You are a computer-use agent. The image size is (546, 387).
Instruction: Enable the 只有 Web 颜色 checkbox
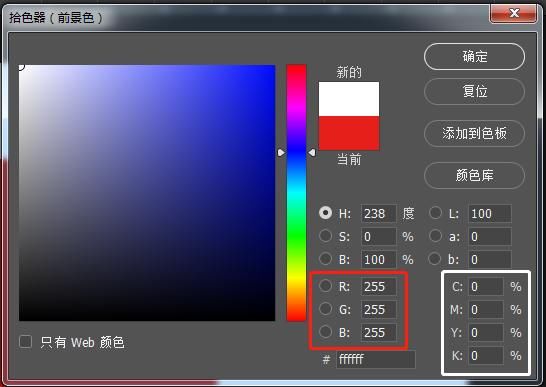click(25, 342)
